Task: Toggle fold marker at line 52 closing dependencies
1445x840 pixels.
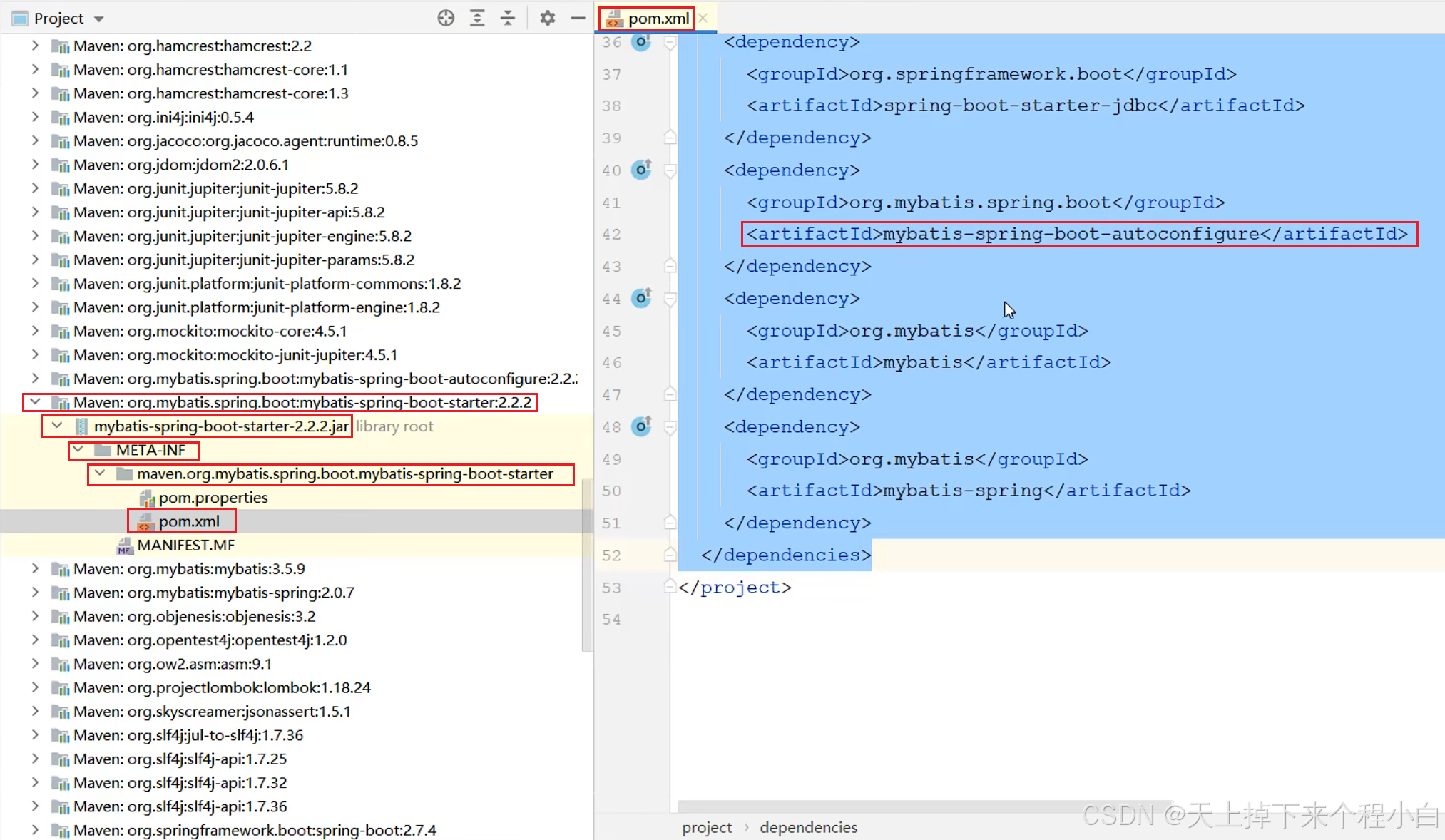Action: 670,555
